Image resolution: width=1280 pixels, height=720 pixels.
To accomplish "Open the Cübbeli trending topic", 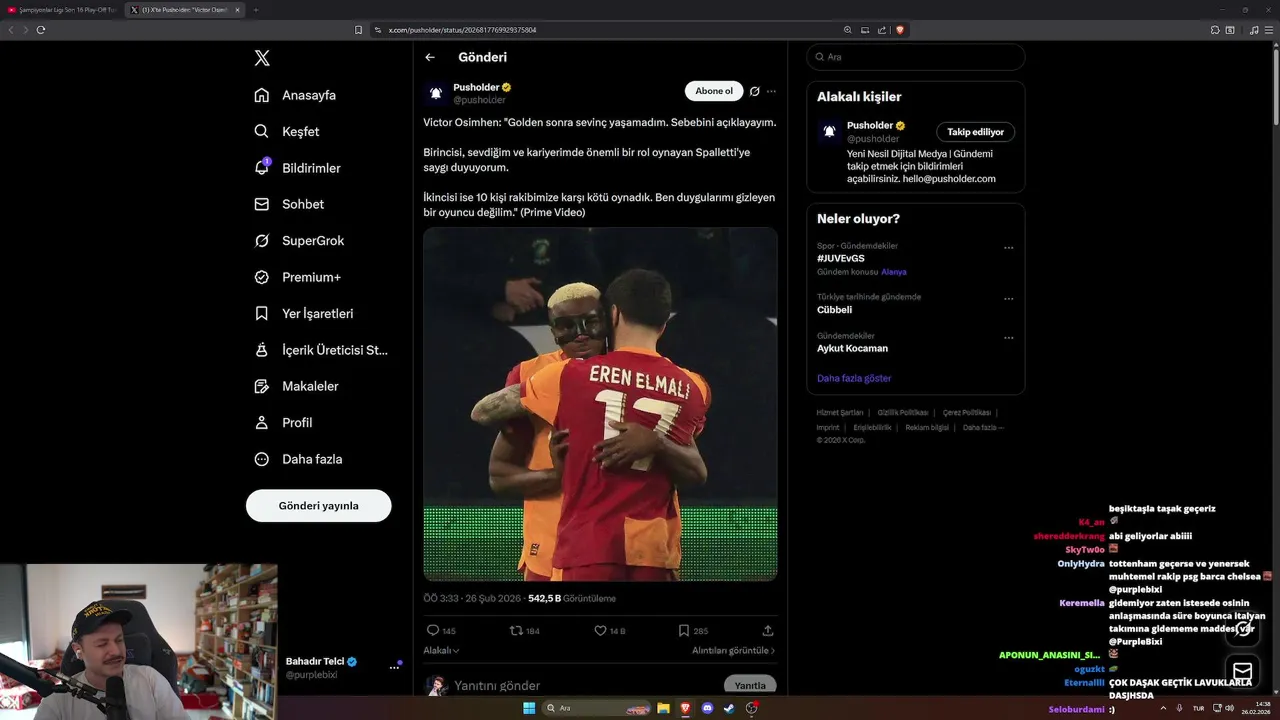I will (x=834, y=310).
